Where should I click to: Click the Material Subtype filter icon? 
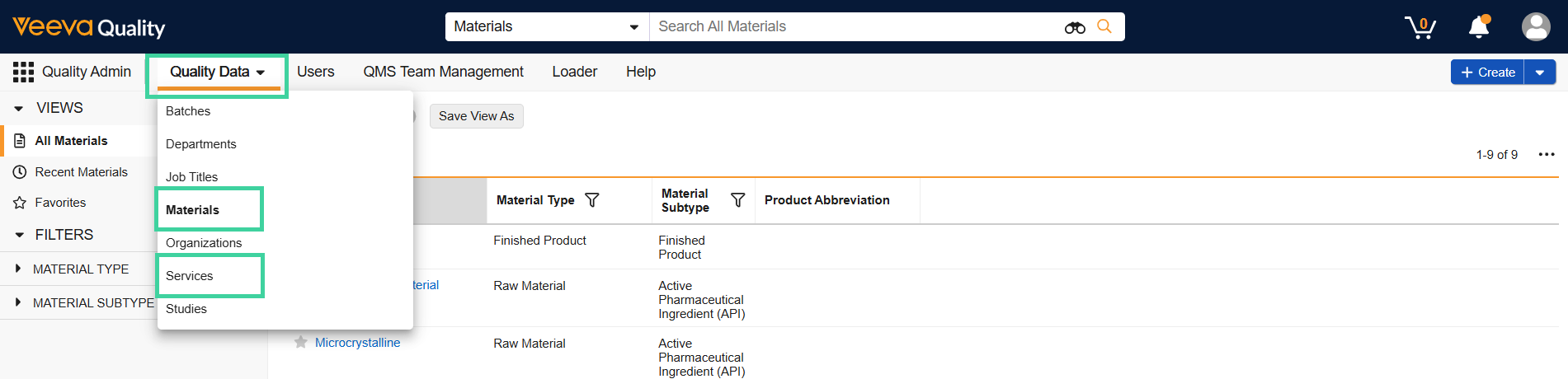pyautogui.click(x=738, y=200)
